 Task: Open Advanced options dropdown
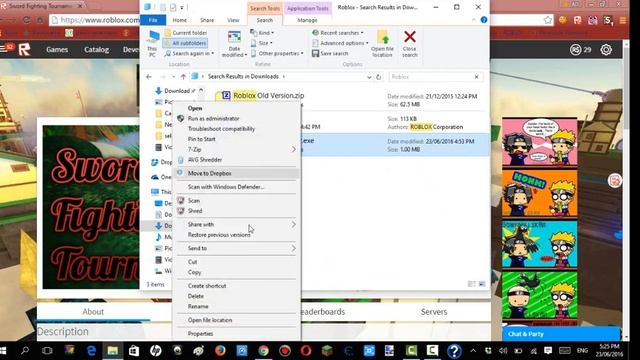coord(340,43)
